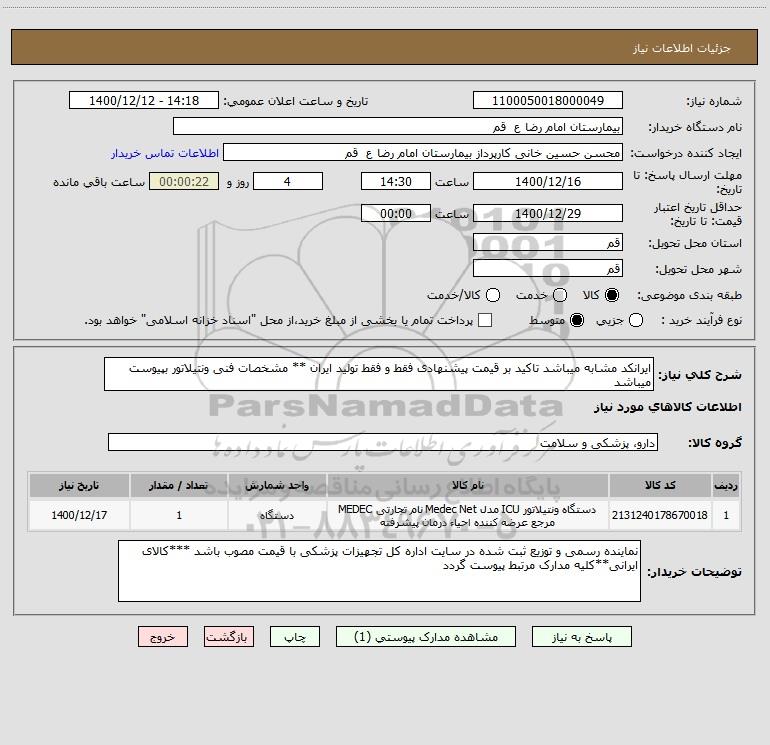The height and width of the screenshot is (745, 770).
Task: Click the نام دستگاه خریدار label
Action: (x=695, y=128)
